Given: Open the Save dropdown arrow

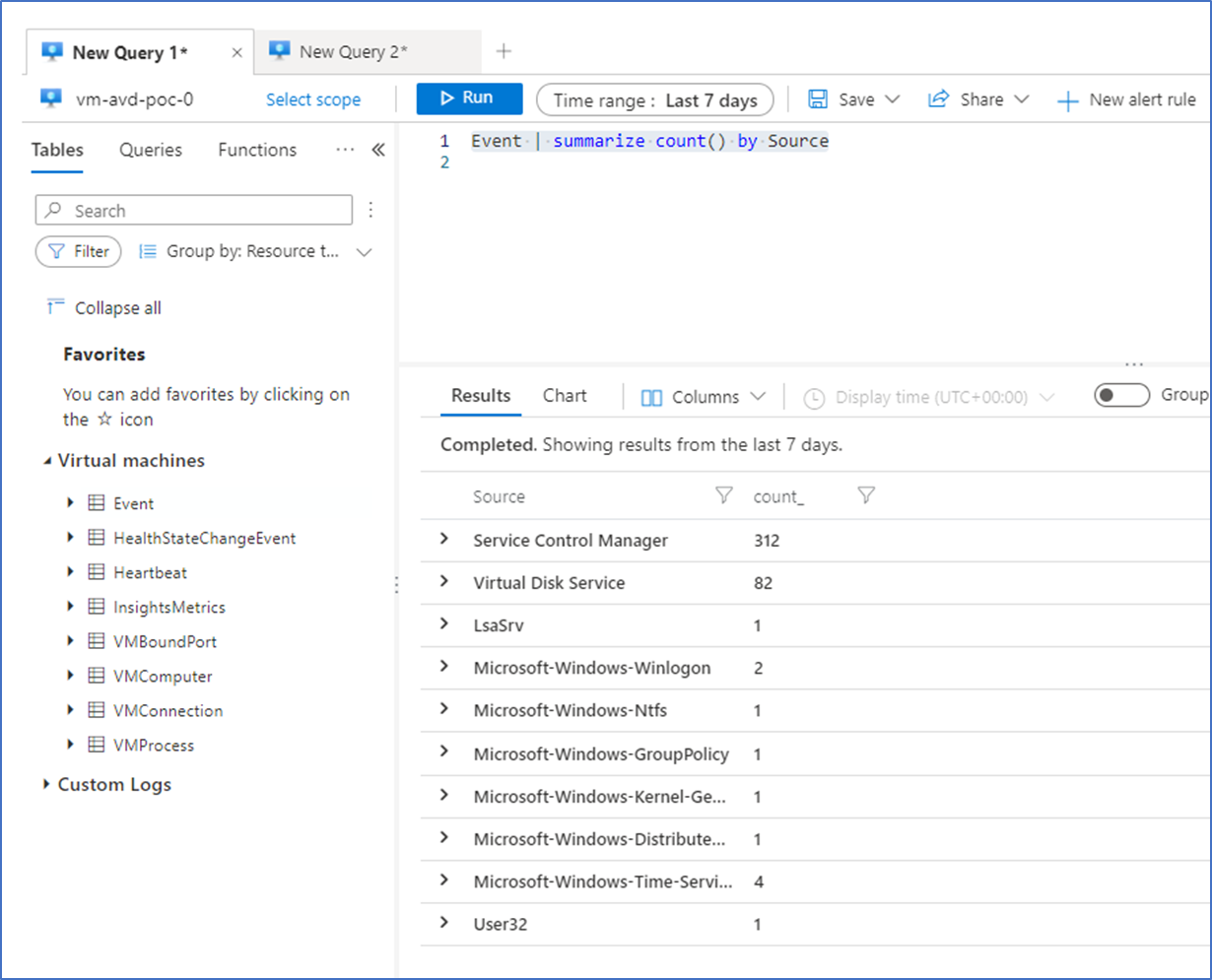Looking at the screenshot, I should (x=893, y=99).
